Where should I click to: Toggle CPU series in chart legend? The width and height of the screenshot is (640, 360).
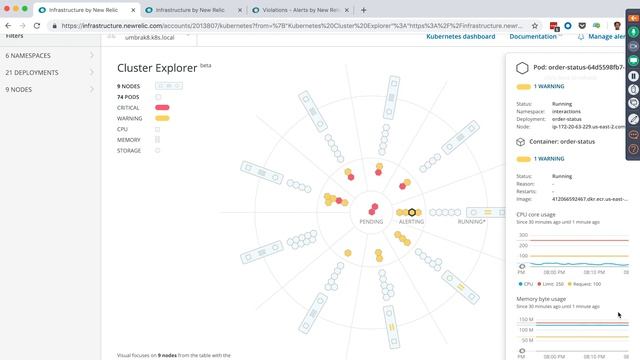point(526,284)
